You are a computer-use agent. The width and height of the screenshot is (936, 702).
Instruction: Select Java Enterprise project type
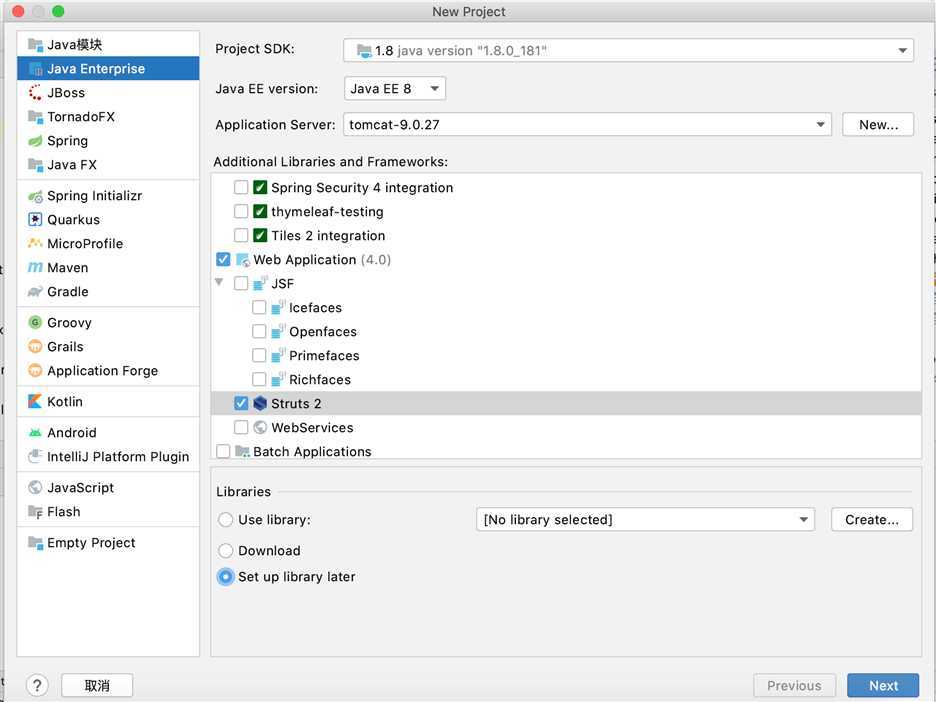(x=108, y=69)
